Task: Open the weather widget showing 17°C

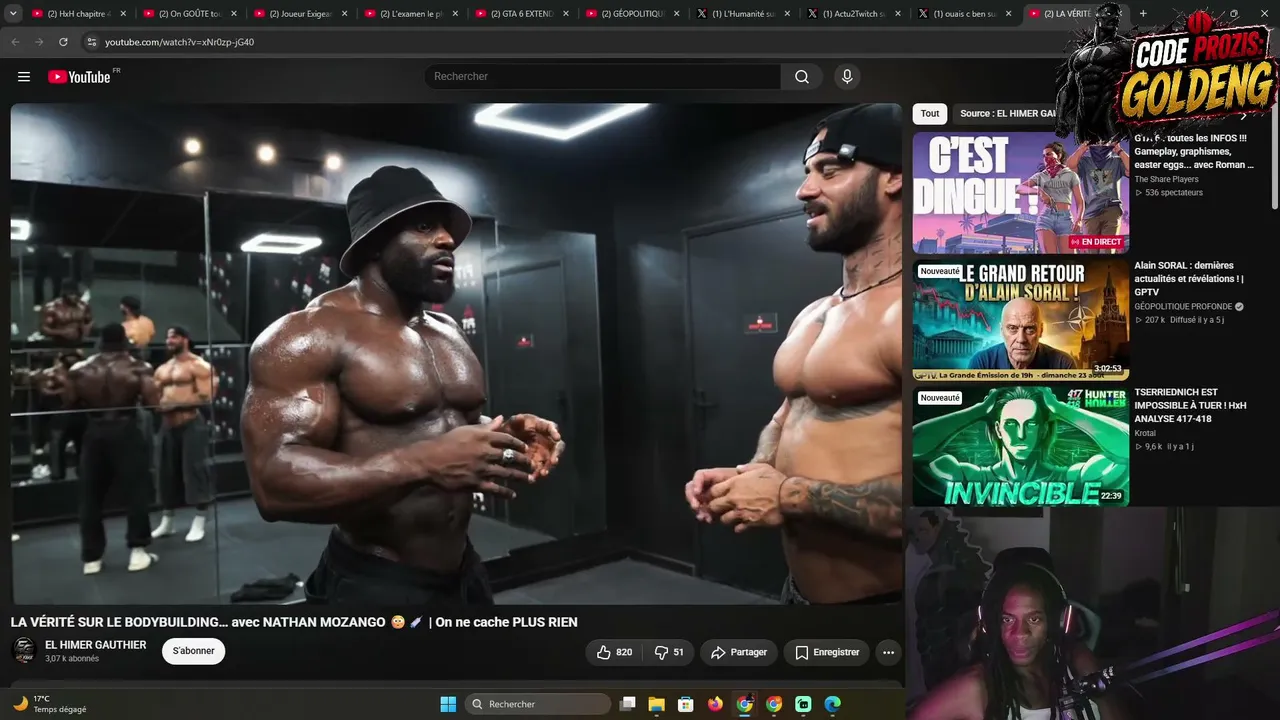Action: click(48, 704)
